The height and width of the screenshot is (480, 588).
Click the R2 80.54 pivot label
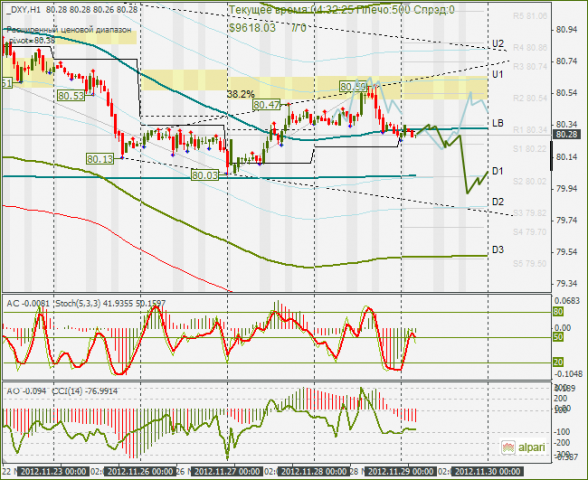click(x=530, y=98)
